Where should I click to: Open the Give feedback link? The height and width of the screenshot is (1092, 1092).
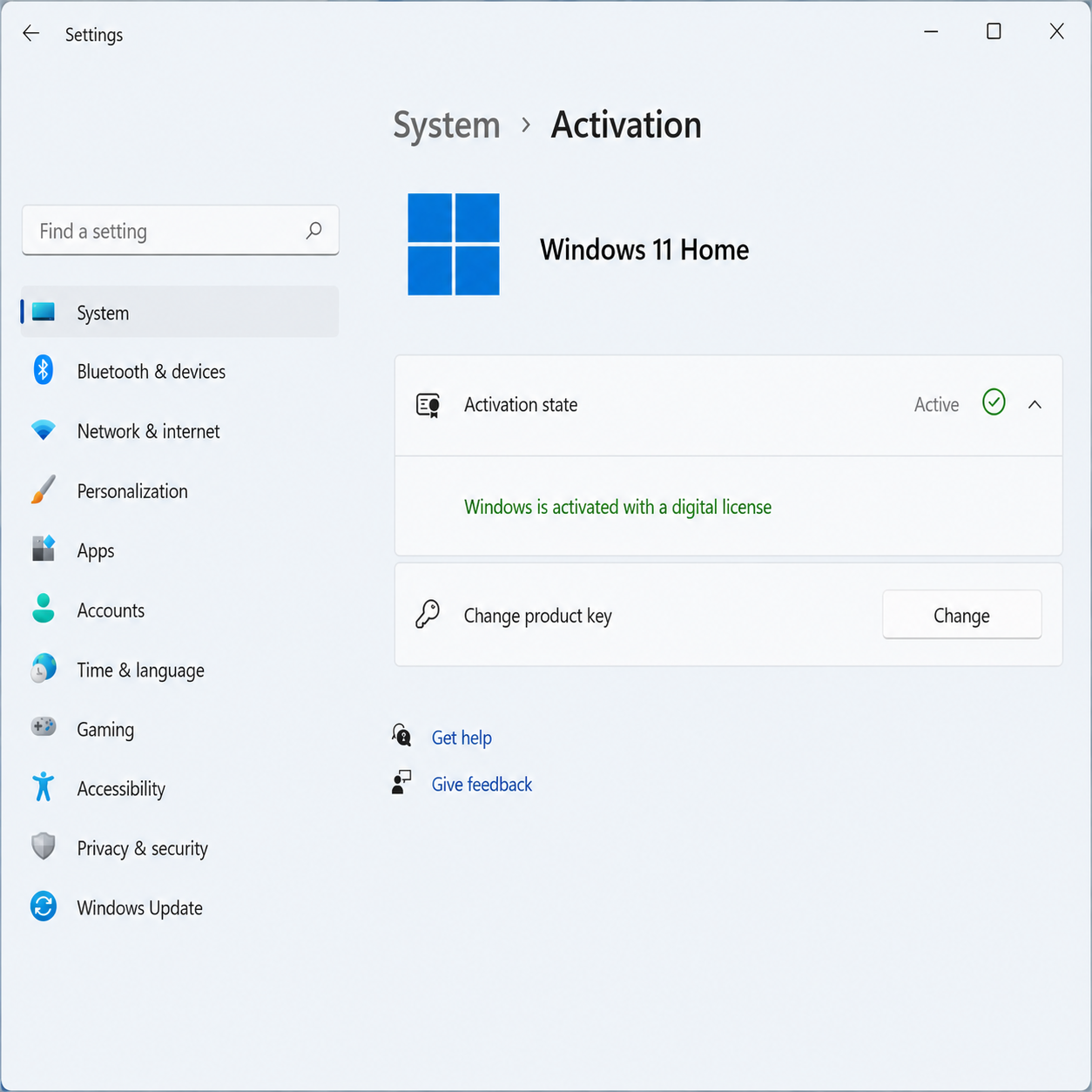click(482, 784)
